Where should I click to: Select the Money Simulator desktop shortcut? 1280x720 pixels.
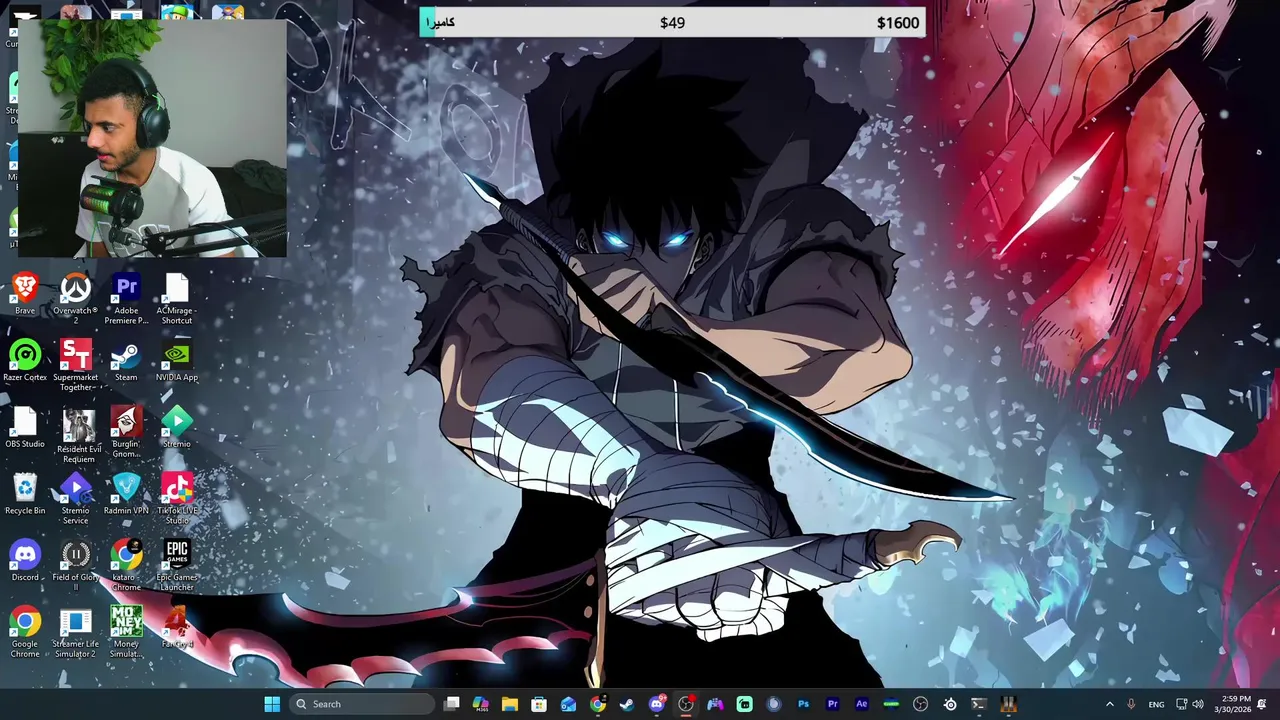click(126, 632)
